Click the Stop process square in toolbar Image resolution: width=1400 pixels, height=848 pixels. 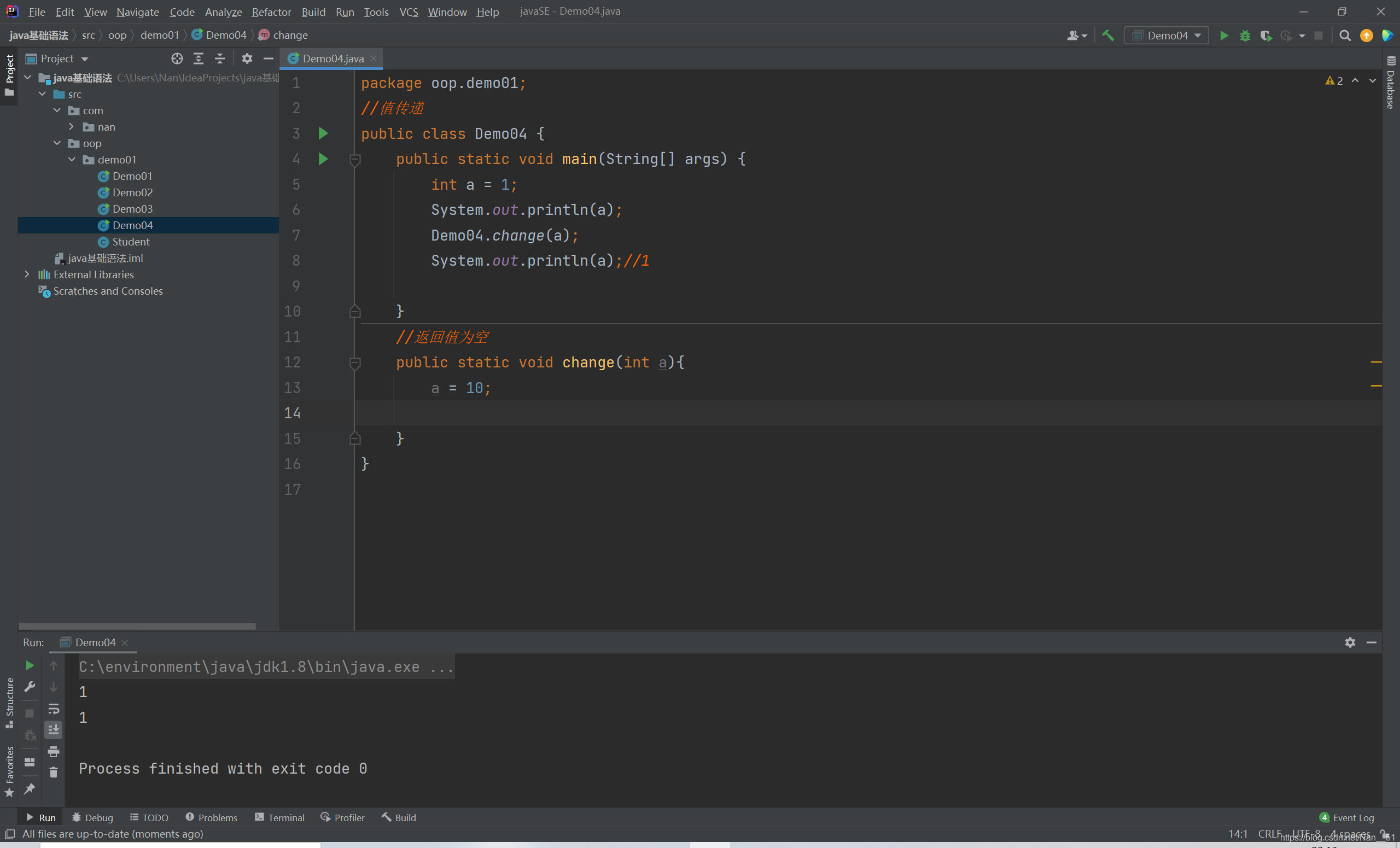[1319, 35]
